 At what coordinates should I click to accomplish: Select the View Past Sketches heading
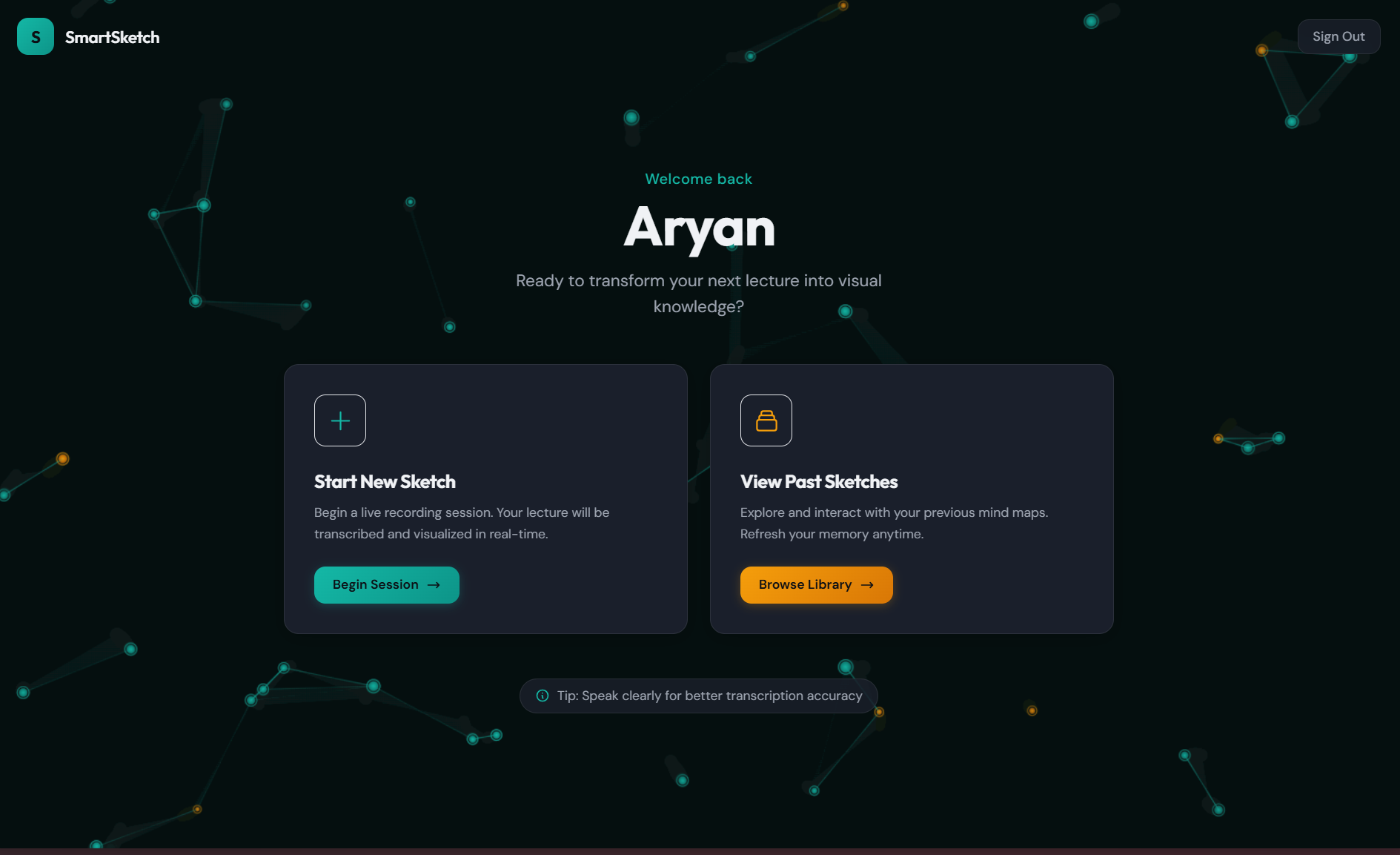[x=819, y=482]
